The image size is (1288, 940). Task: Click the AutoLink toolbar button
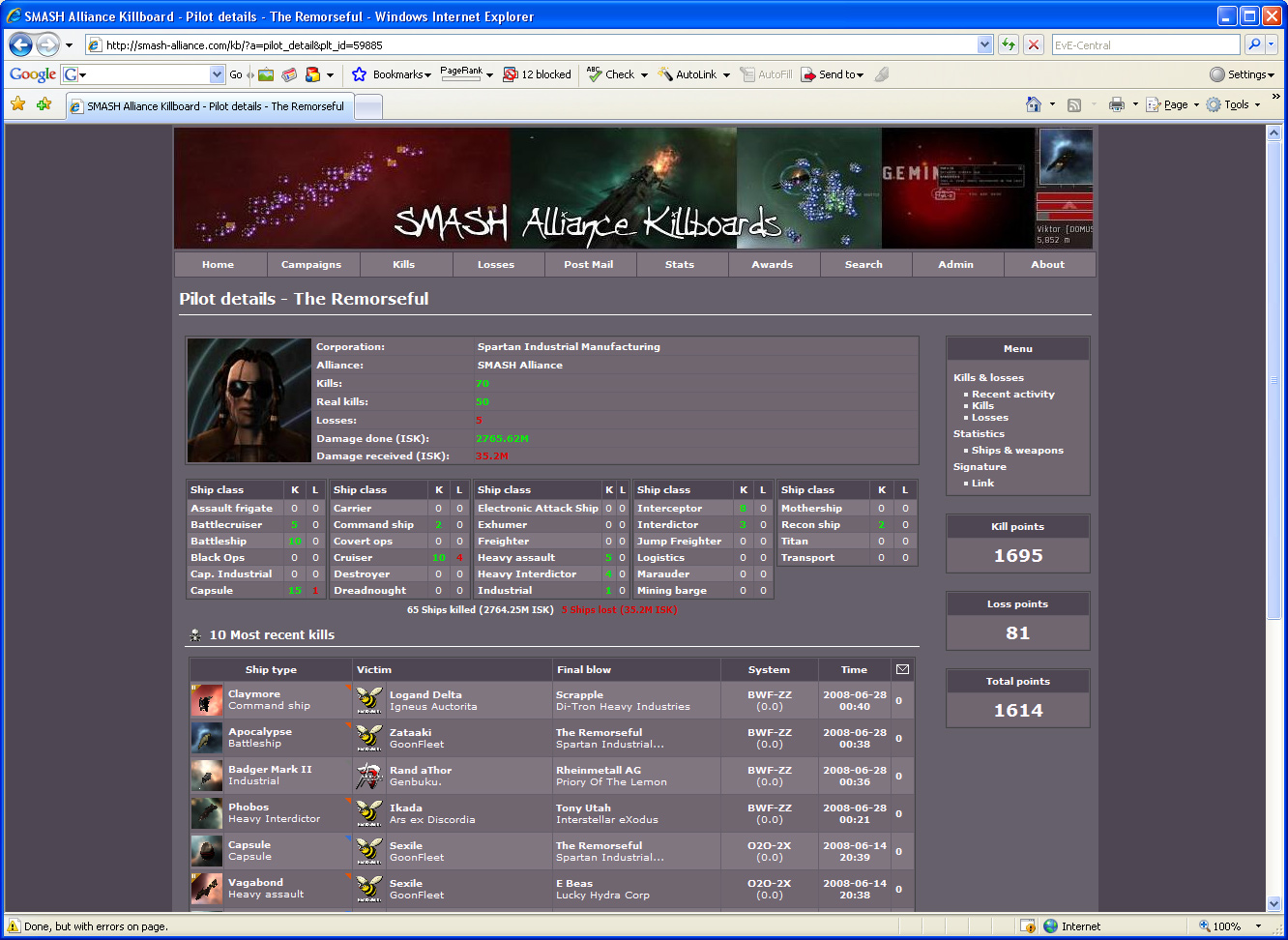(688, 74)
